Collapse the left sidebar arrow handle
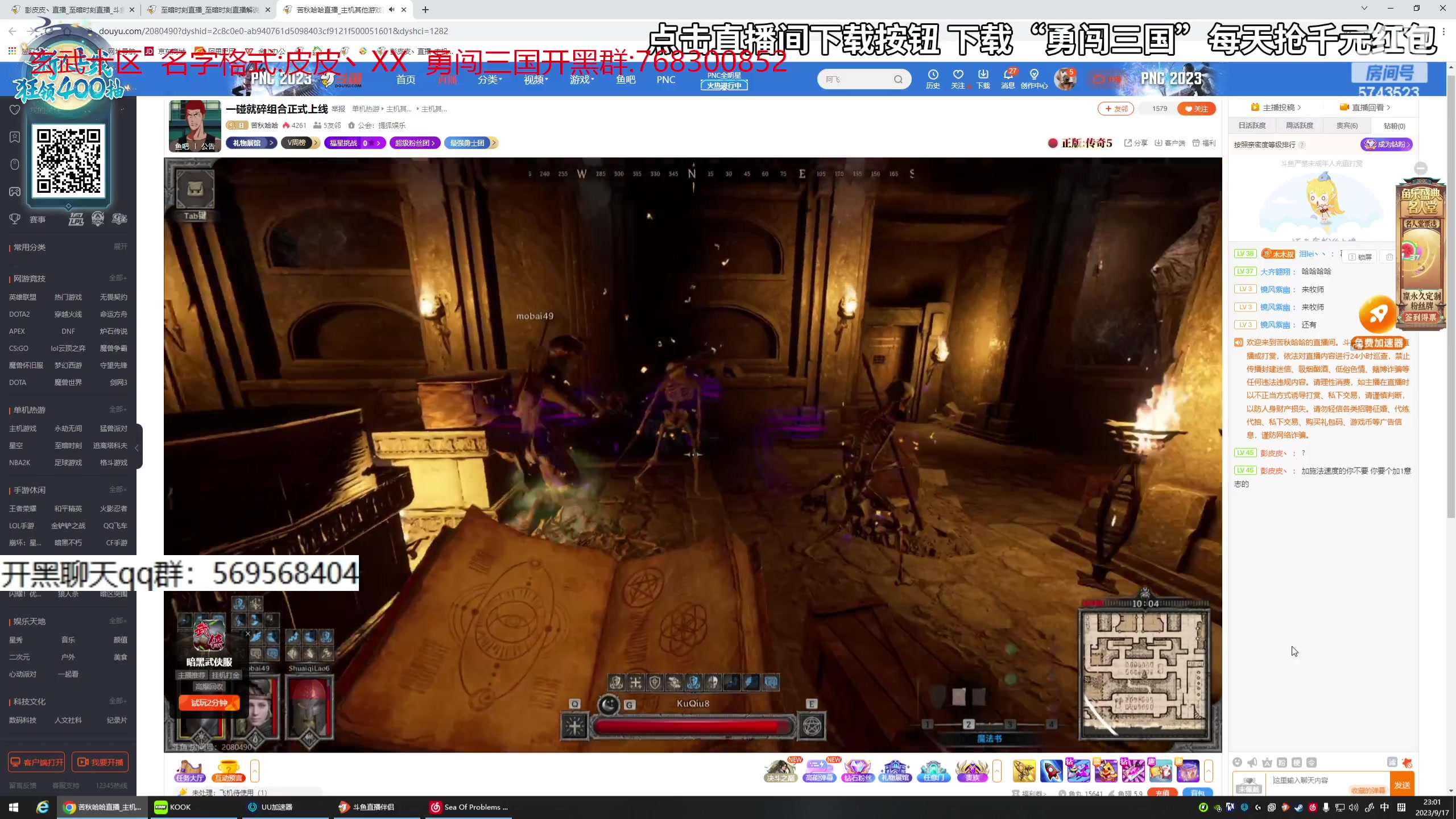The height and width of the screenshot is (819, 1456). coord(137,448)
